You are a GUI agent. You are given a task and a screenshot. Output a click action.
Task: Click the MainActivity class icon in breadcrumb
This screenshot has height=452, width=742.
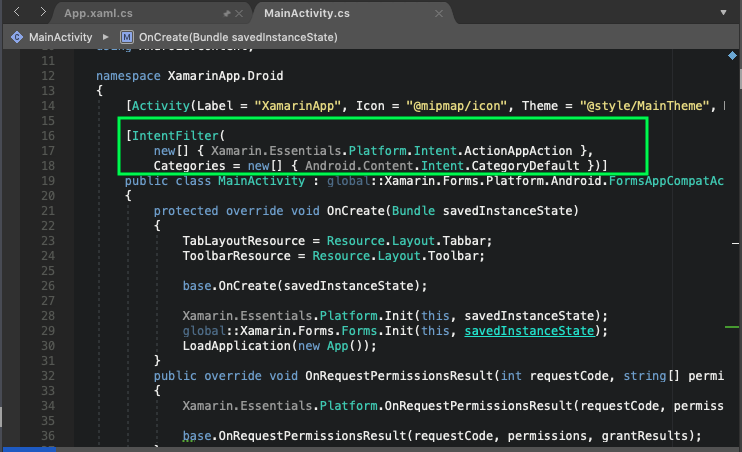16,37
